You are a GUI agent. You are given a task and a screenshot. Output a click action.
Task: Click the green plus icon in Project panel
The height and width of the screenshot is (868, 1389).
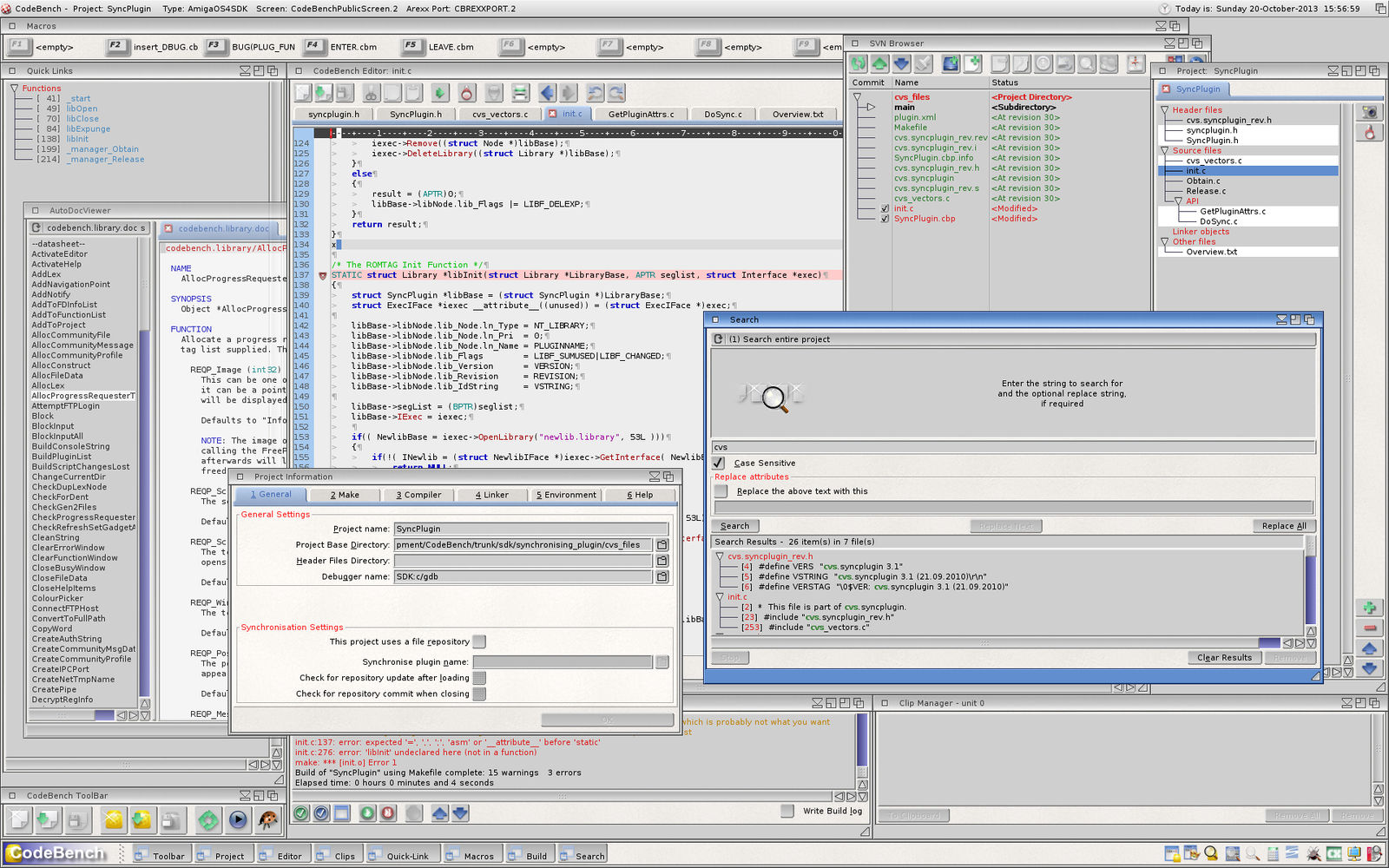click(1369, 608)
